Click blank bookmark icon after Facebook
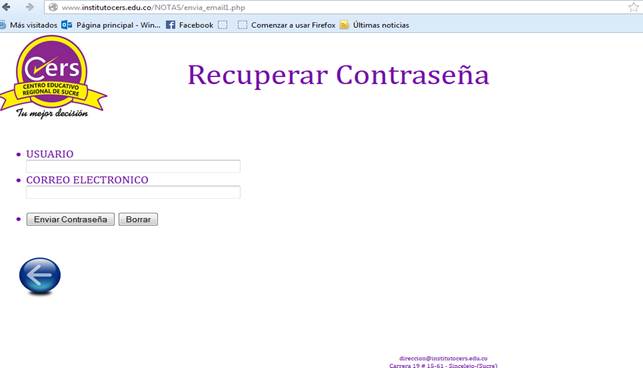This screenshot has width=643, height=368. [x=223, y=25]
